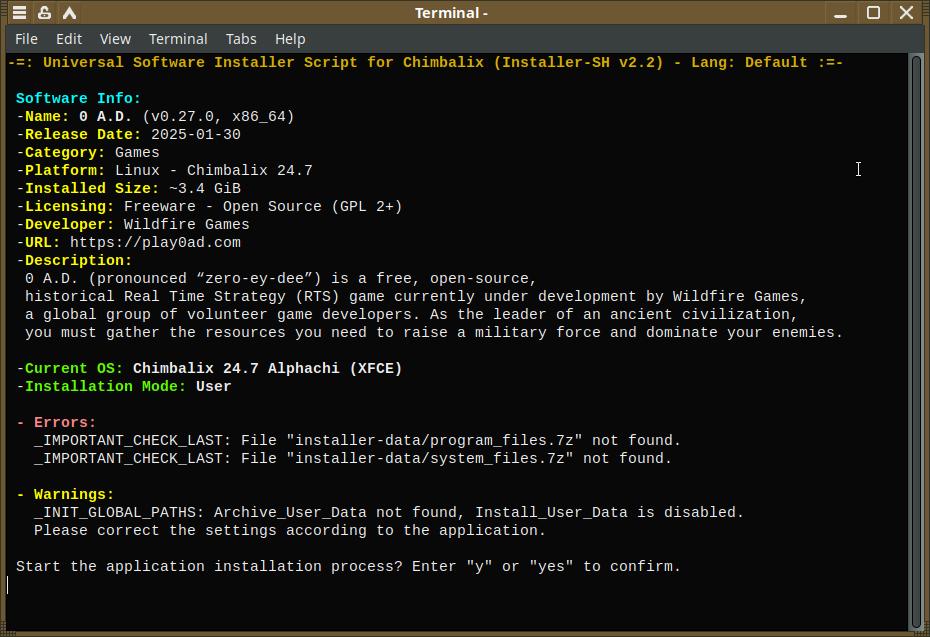Image resolution: width=930 pixels, height=637 pixels.
Task: Open the Edit menu
Action: (x=69, y=39)
